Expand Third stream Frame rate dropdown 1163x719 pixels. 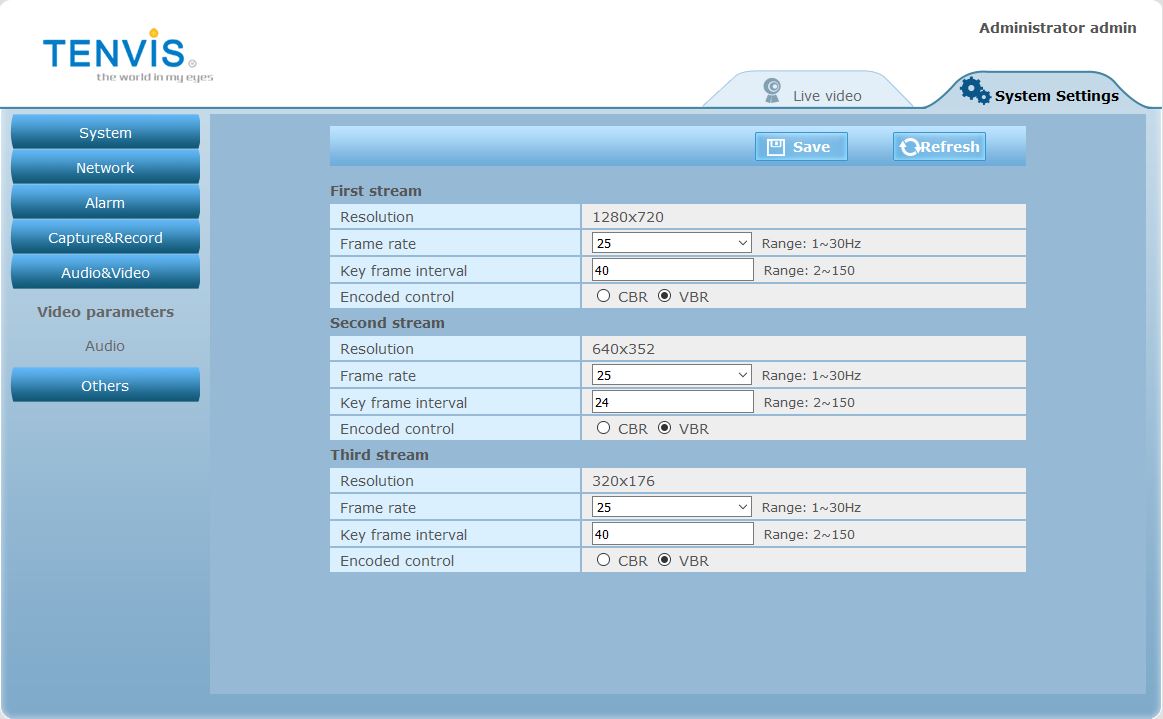[671, 507]
